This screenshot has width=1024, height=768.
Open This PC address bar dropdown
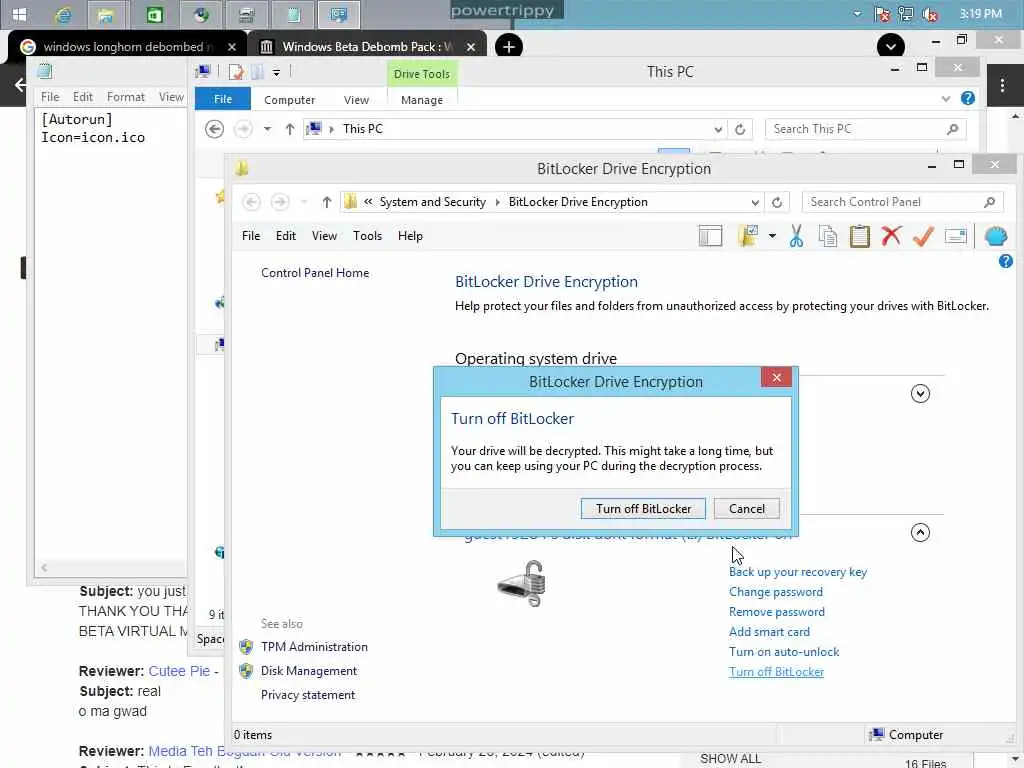pos(718,129)
